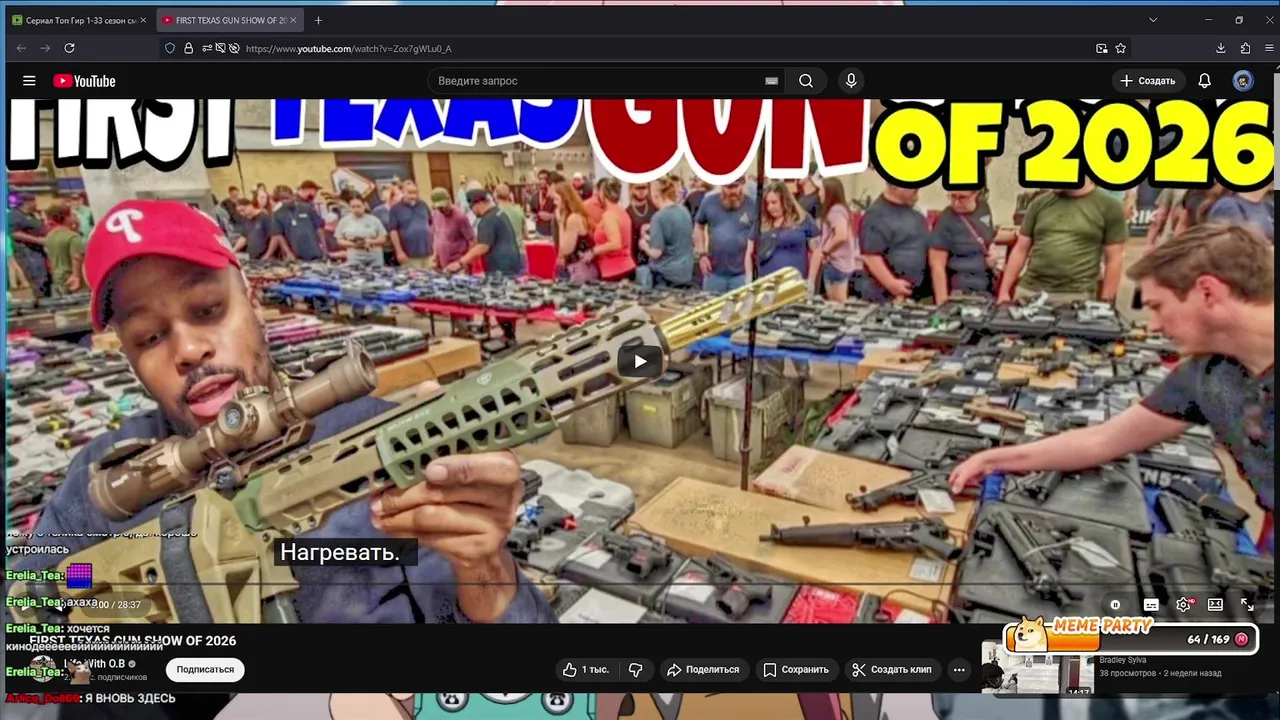Screen dimensions: 1280x720
Task: Click the search magnifier button
Action: [x=806, y=81]
